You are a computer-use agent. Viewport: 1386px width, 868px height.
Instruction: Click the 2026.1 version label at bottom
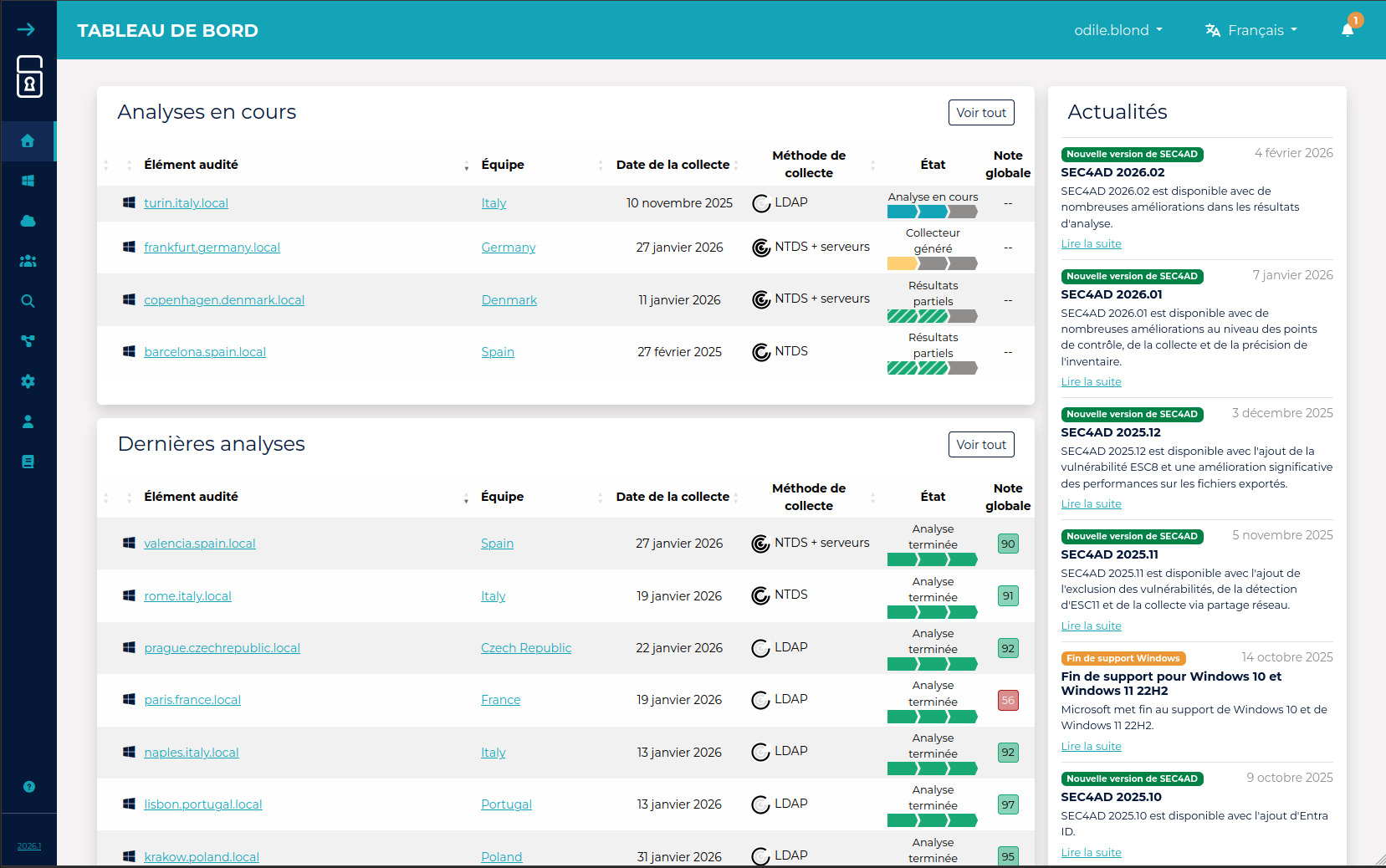pyautogui.click(x=29, y=845)
